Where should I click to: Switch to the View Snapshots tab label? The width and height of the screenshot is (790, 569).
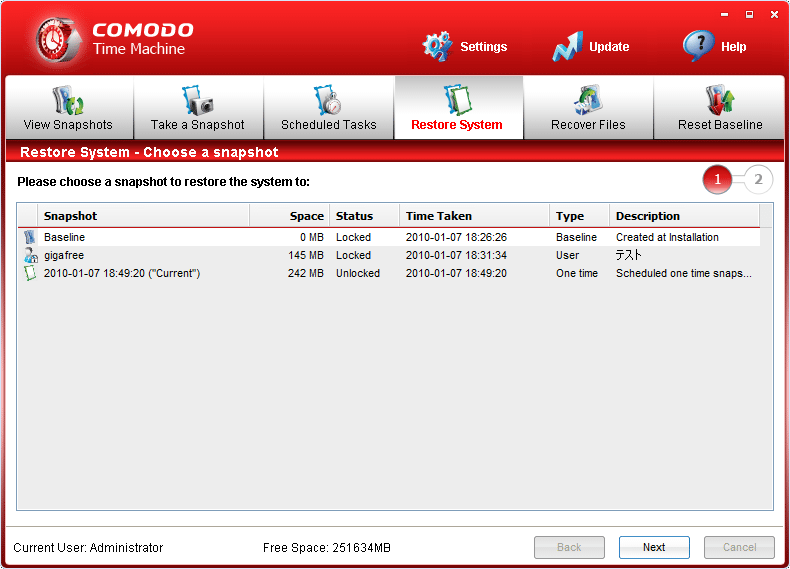coord(68,124)
